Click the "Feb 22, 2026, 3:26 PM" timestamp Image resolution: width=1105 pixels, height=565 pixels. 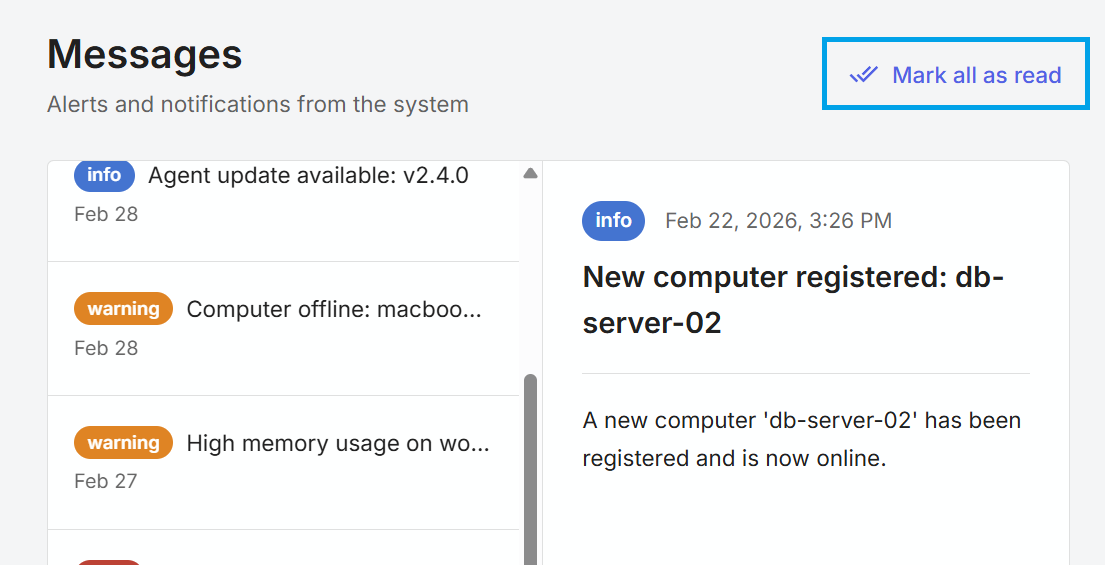(778, 221)
